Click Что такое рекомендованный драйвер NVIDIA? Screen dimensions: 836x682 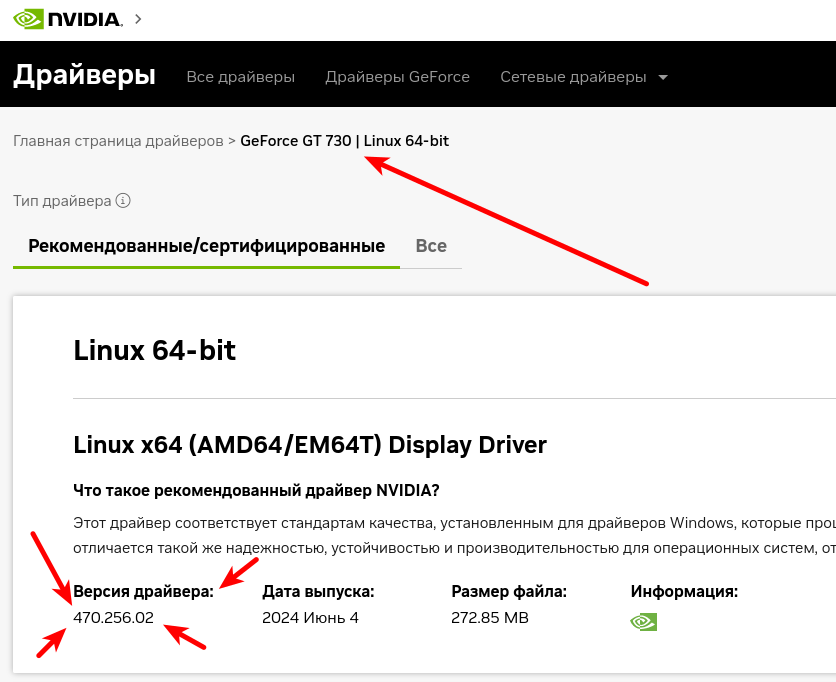click(x=256, y=490)
